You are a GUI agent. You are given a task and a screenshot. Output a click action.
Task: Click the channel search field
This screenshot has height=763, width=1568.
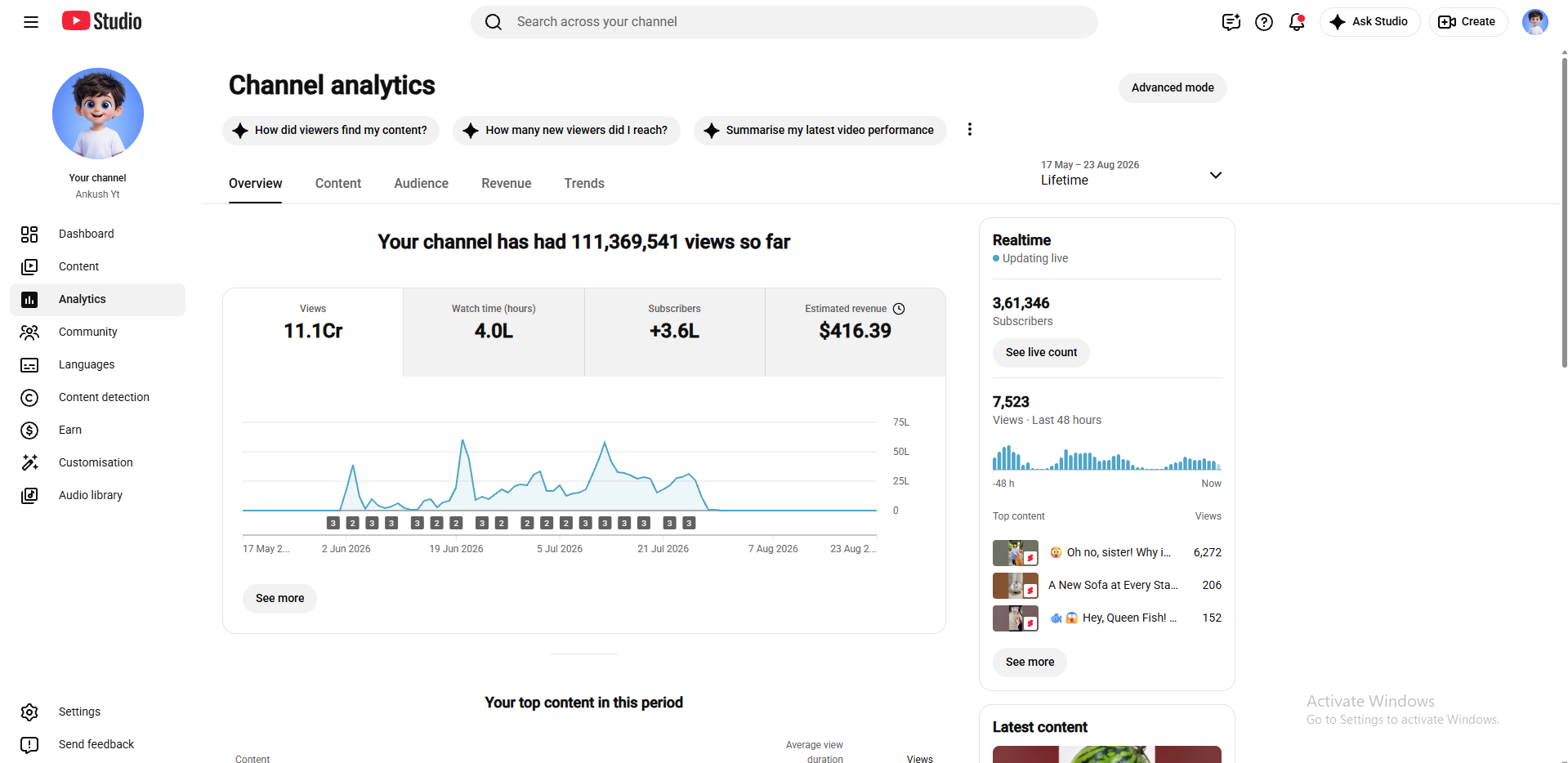pyautogui.click(x=784, y=22)
